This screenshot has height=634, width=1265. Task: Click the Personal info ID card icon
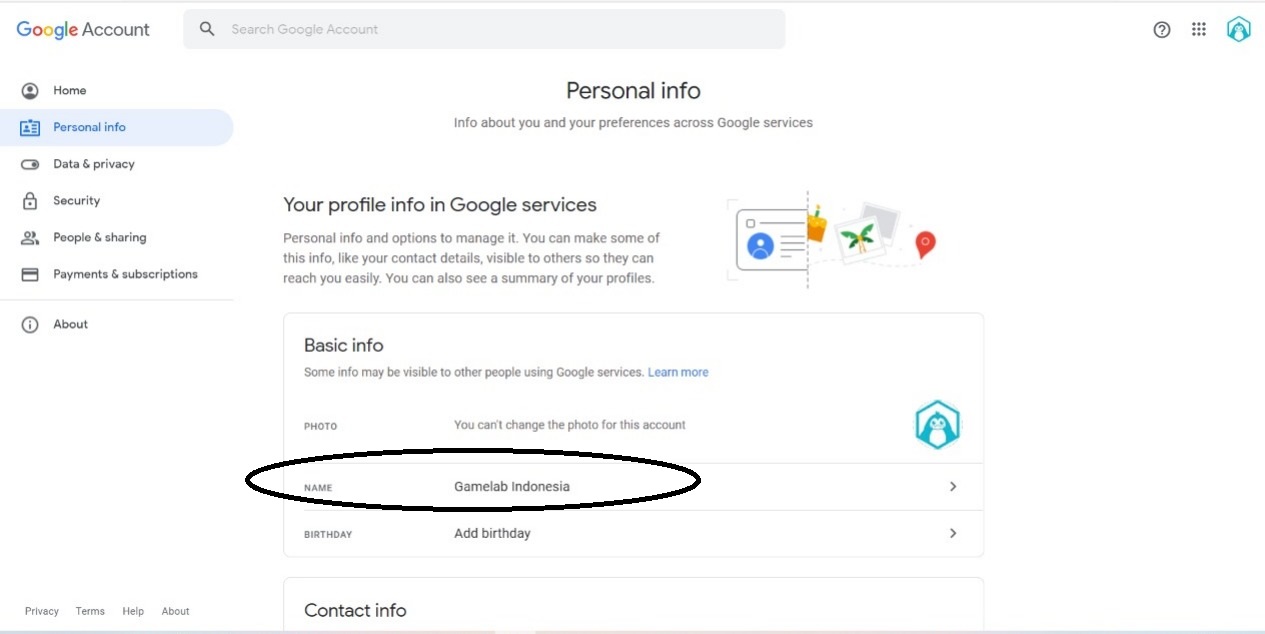[30, 128]
